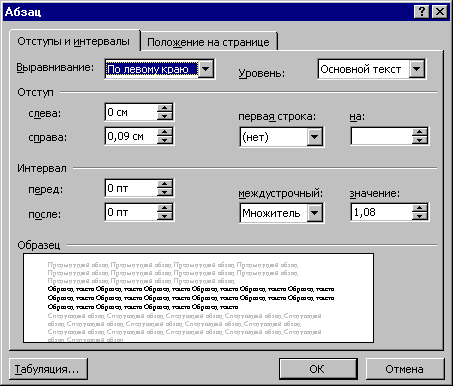Increase the на: value with up arrow
The height and width of the screenshot is (386, 453).
tap(420, 132)
